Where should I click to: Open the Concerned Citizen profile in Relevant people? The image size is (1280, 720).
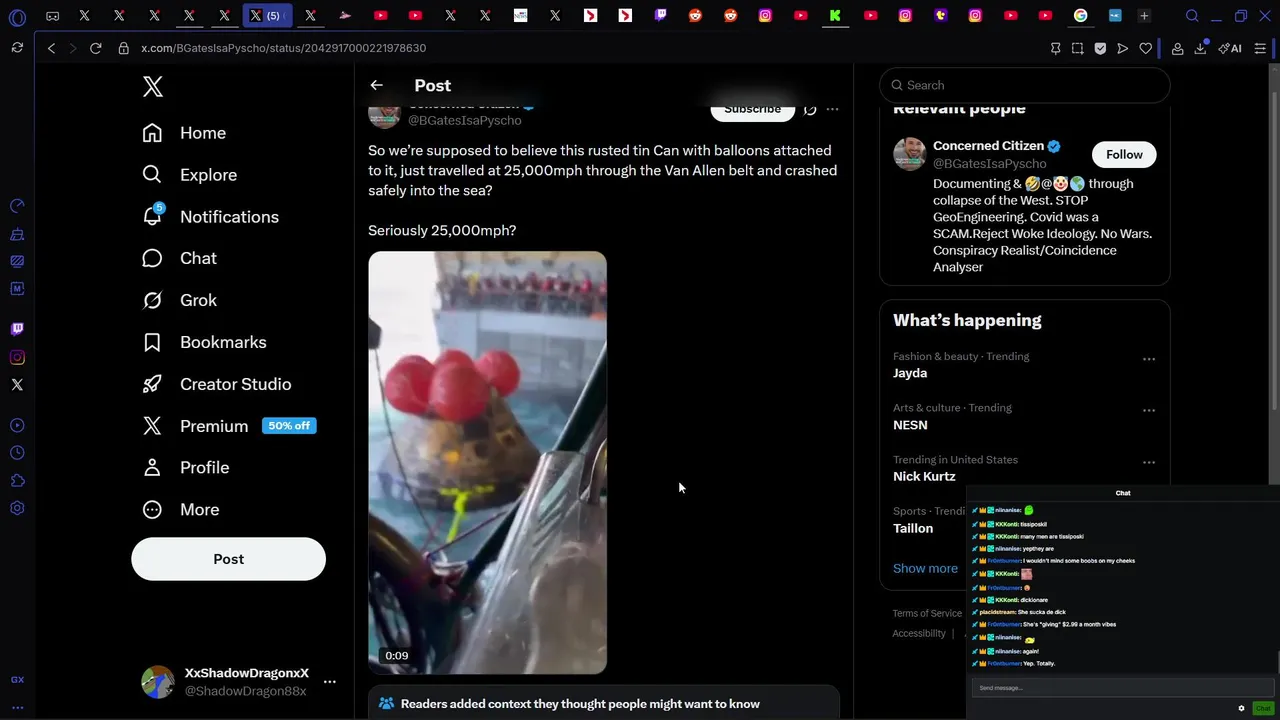pyautogui.click(x=988, y=146)
